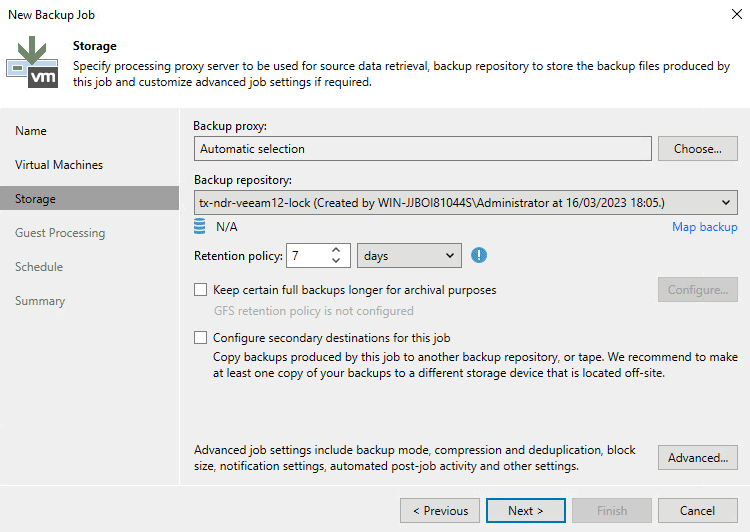The height and width of the screenshot is (532, 750).
Task: Enable keeping full backups for archival purposes
Action: pos(201,290)
